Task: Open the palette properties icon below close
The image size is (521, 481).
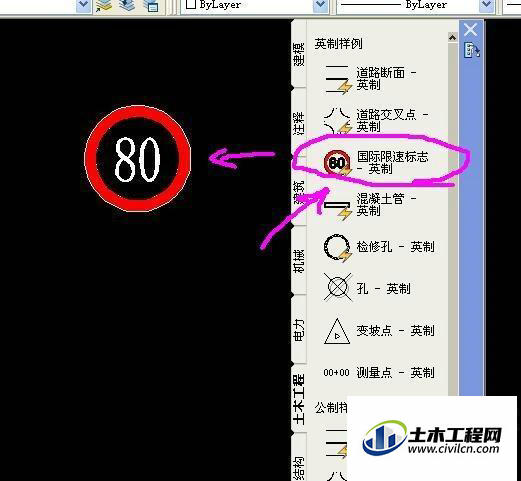Action: 471,50
